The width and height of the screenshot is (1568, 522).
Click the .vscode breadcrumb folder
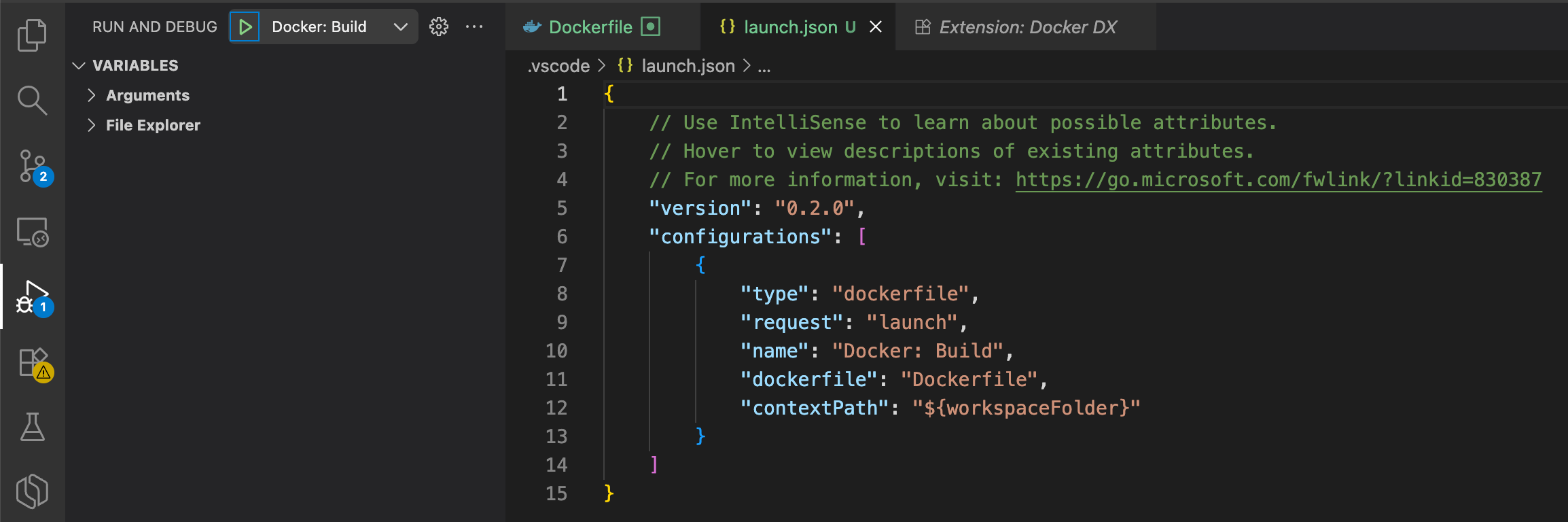[x=559, y=66]
